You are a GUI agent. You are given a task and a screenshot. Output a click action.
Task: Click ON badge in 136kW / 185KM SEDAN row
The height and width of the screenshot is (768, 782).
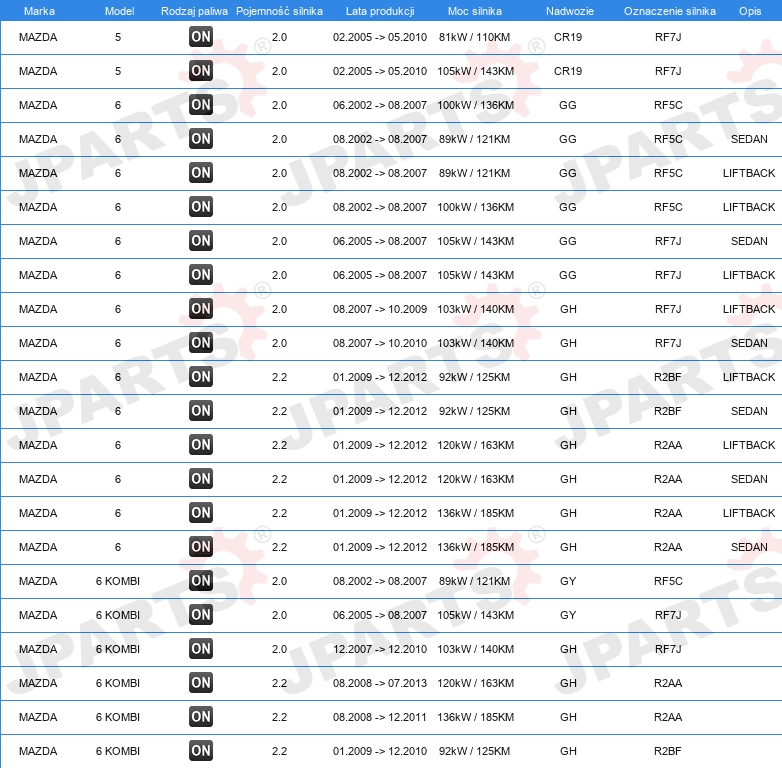201,547
